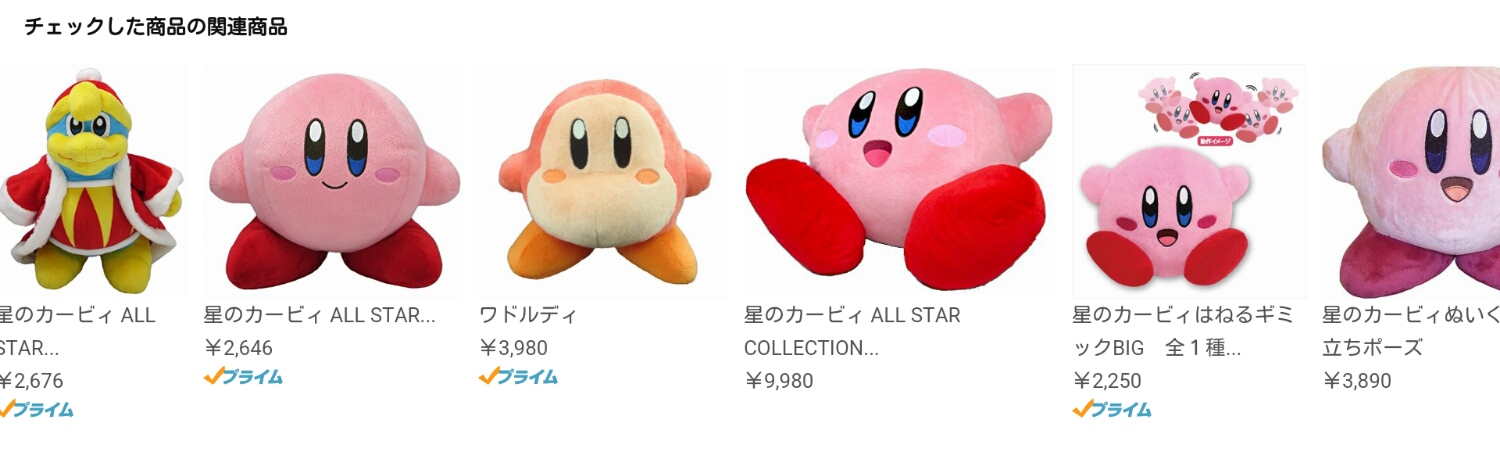1500x459 pixels.
Task: Click the title of the ¥2,646 Kirby plush
Action: pos(320,315)
